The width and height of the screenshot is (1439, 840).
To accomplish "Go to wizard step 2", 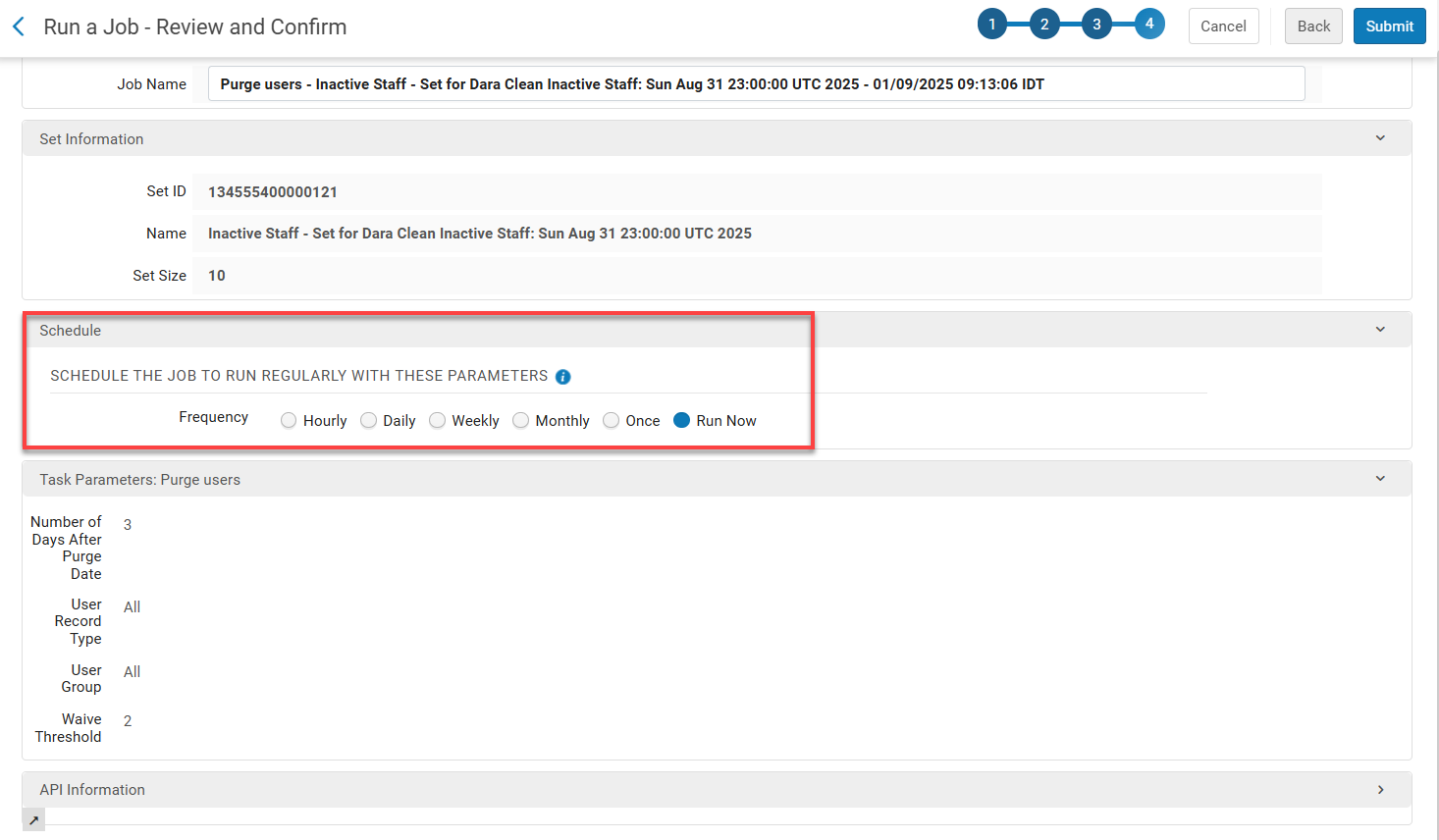I will pyautogui.click(x=1044, y=25).
